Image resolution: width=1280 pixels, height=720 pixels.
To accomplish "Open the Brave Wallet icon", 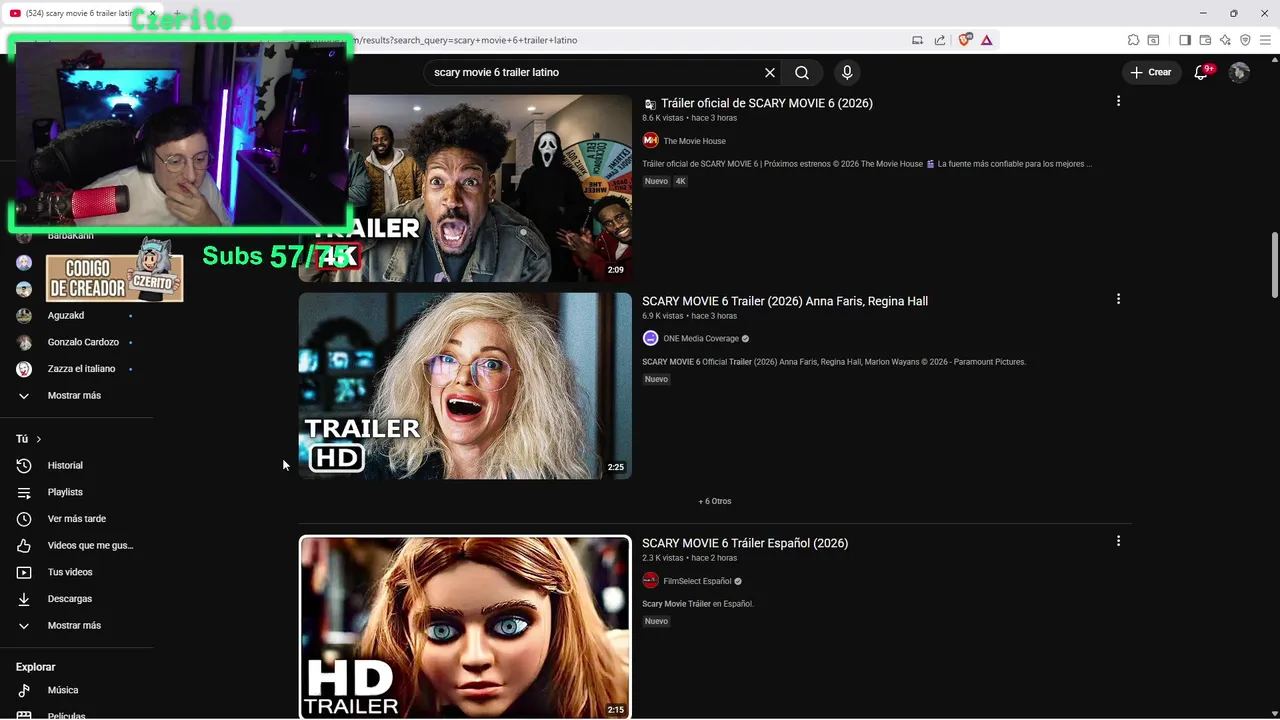I will pos(1205,40).
